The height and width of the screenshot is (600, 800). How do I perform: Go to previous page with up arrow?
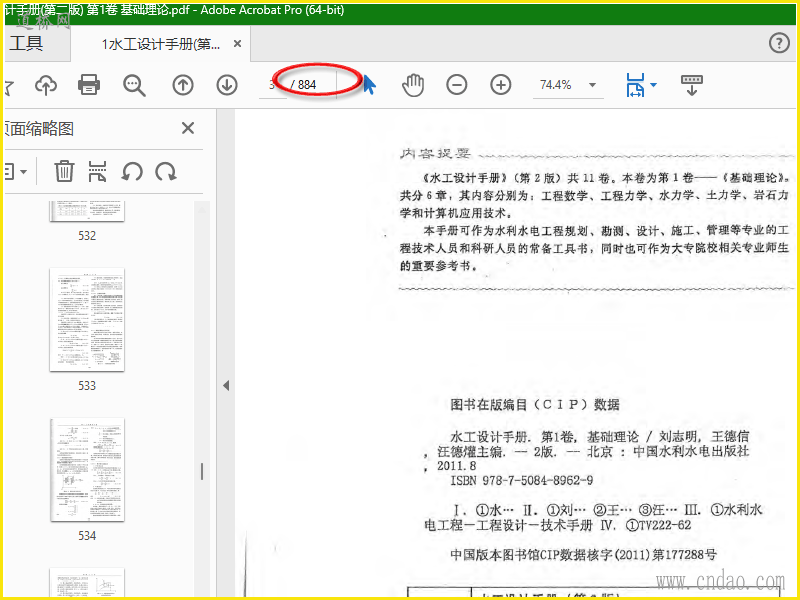183,85
